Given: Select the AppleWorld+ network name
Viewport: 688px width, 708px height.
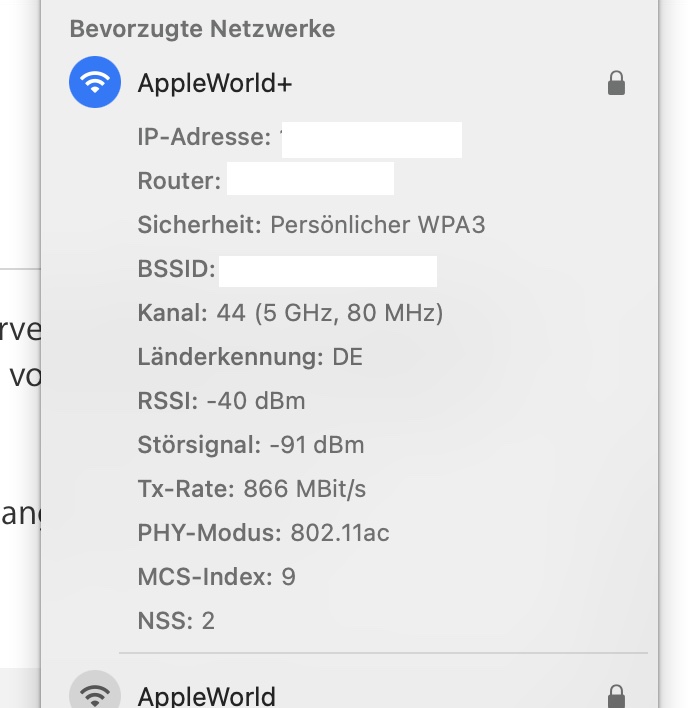Looking at the screenshot, I should (x=215, y=83).
